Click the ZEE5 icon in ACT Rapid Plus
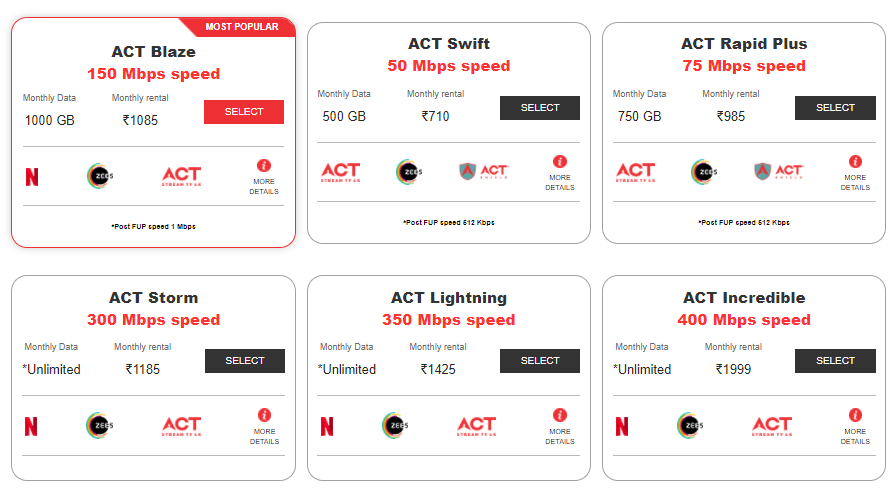Screen dimensions: 893x490 tap(704, 172)
